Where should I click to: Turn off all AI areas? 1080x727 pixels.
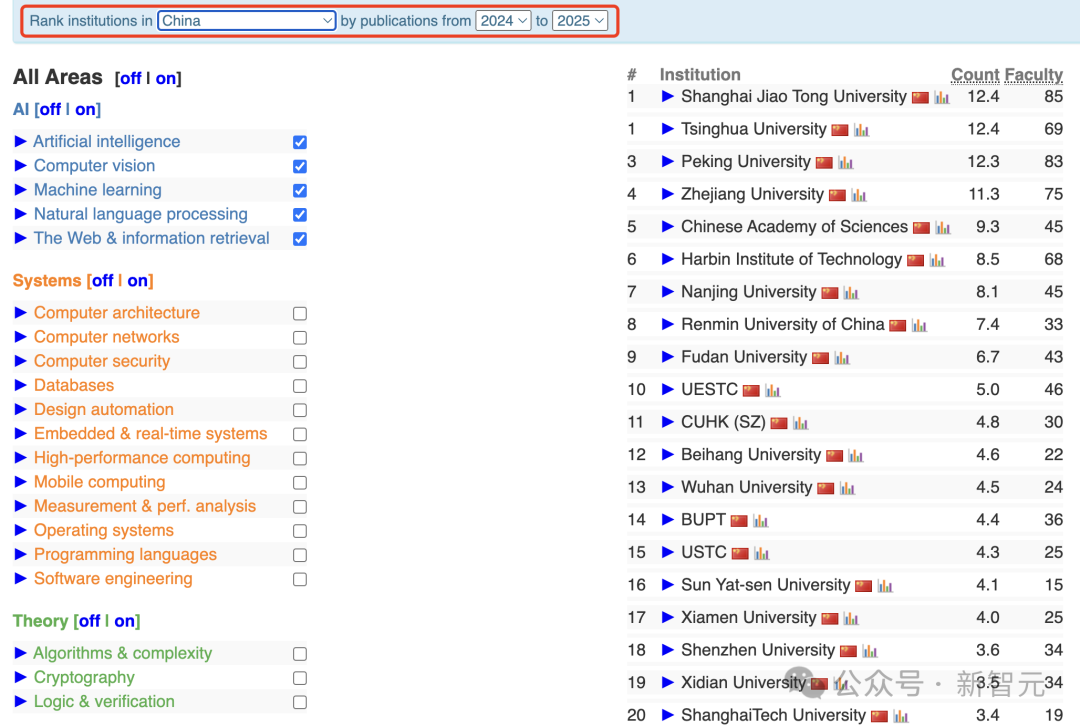point(50,110)
